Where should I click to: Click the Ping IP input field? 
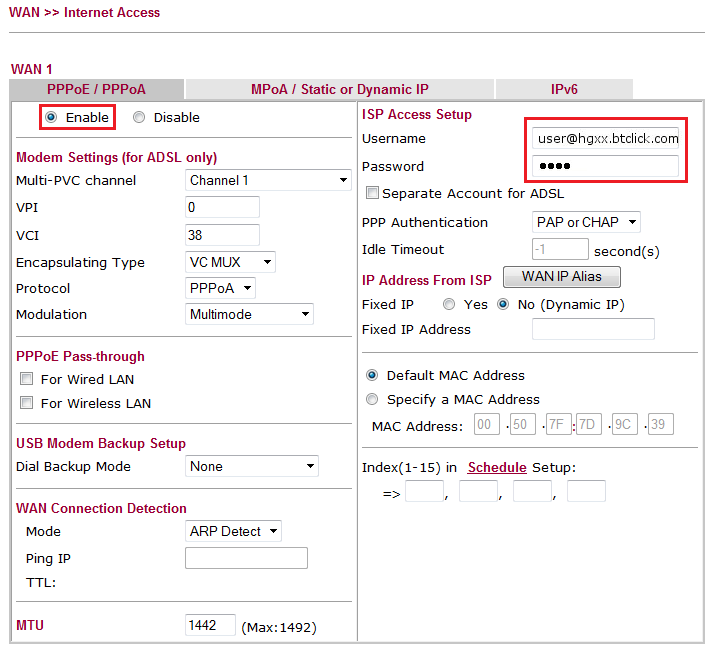click(x=246, y=558)
